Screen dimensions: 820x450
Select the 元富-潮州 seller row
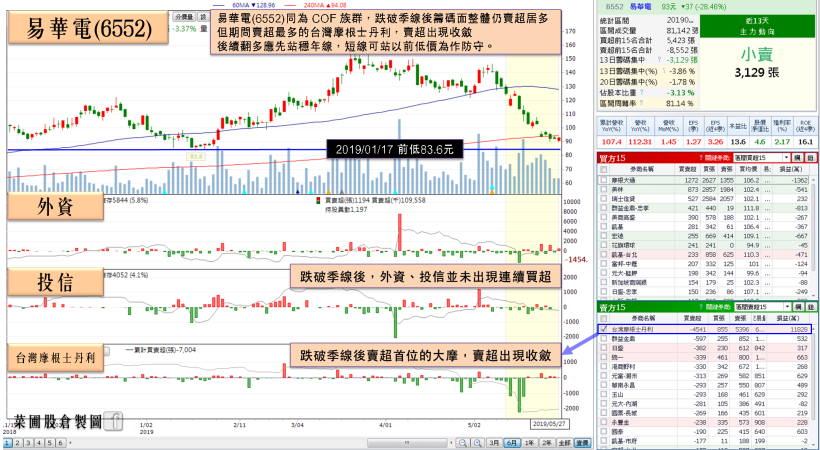click(x=704, y=376)
